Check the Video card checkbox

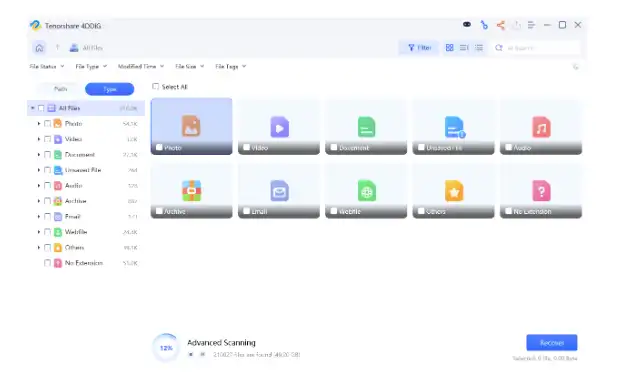(246, 147)
